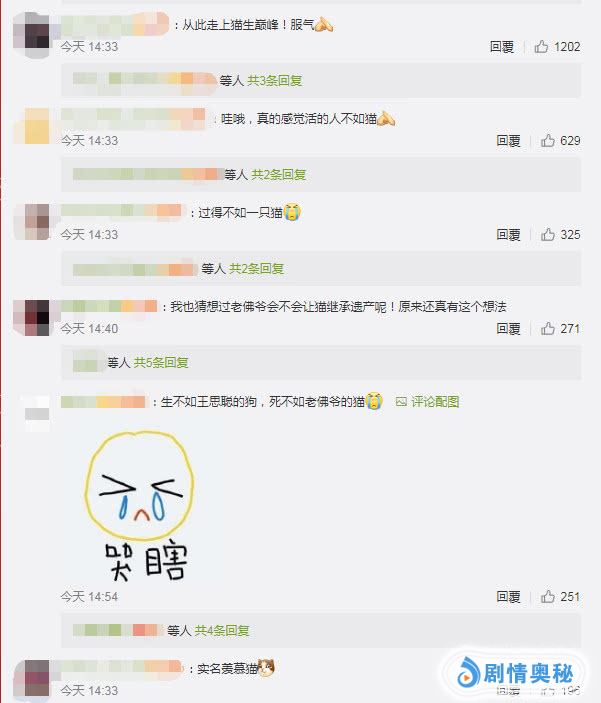Open the 评论配图 picture icon
Image resolution: width=601 pixels, height=703 pixels.
coord(401,402)
